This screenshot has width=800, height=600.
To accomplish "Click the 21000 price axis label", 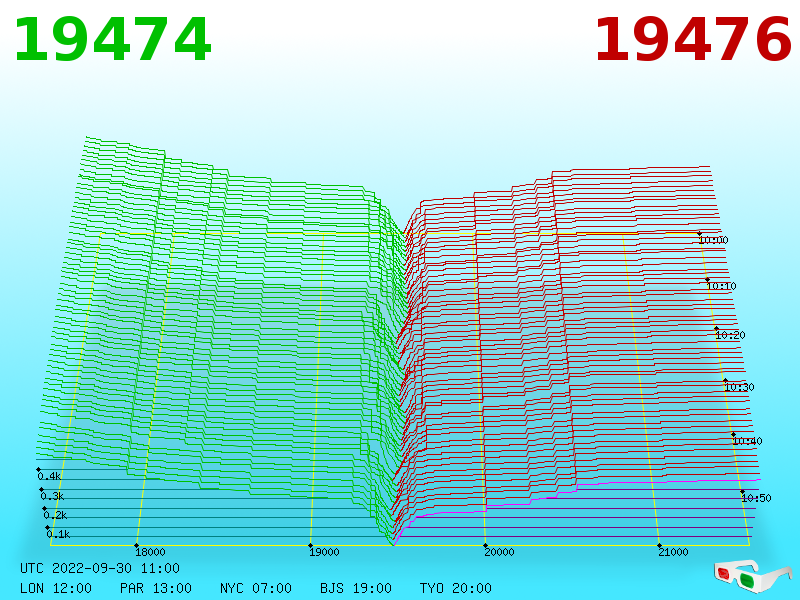I will (673, 552).
